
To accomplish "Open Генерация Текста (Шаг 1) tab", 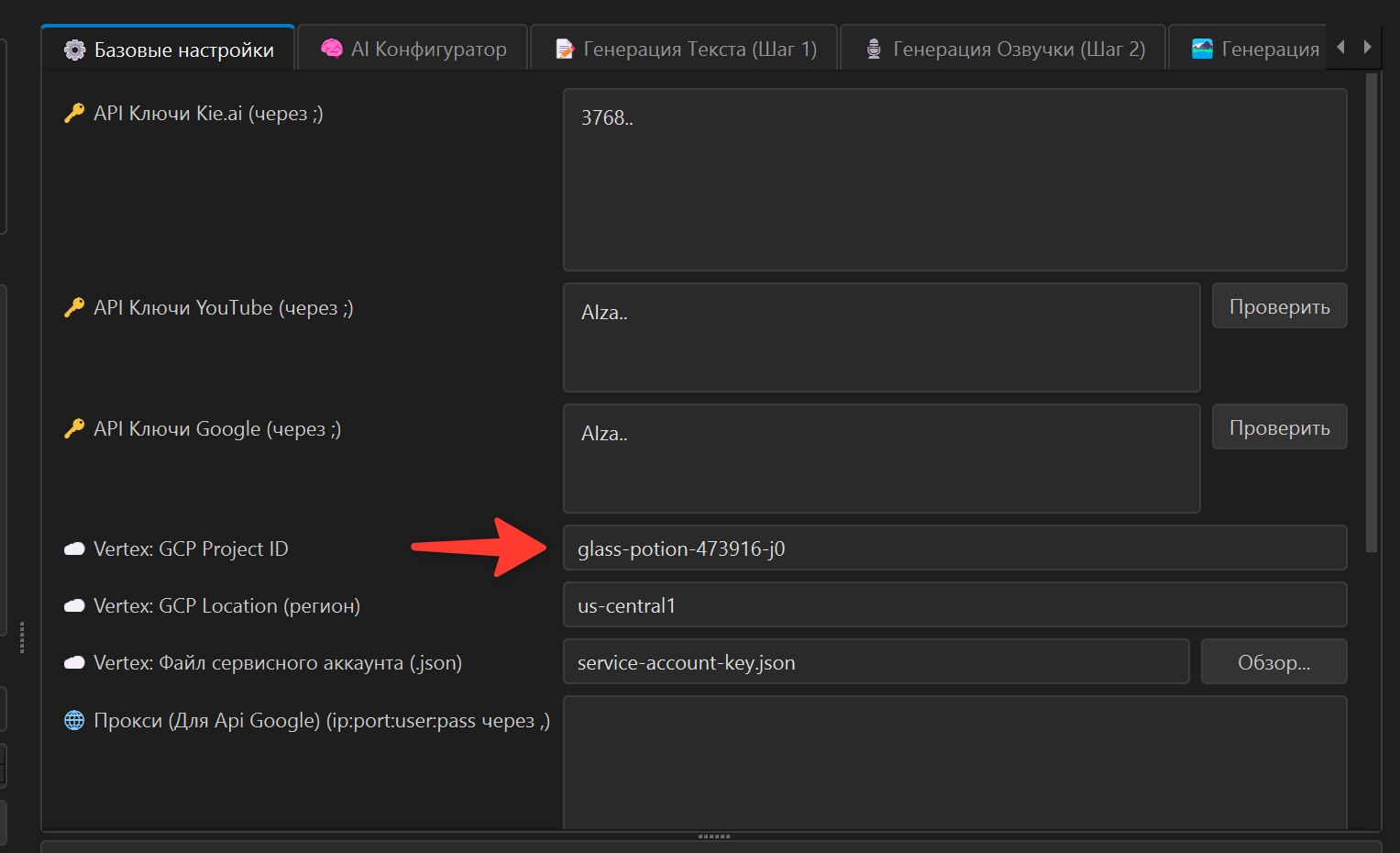I will coord(684,49).
